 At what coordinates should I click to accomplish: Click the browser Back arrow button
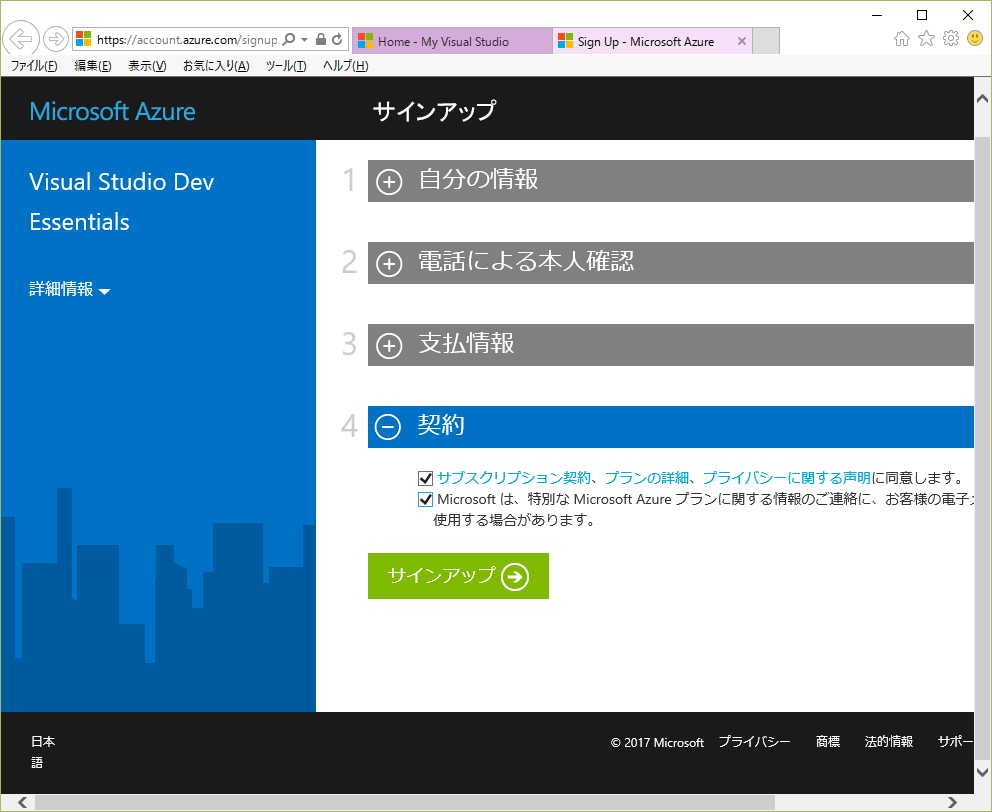click(x=20, y=39)
